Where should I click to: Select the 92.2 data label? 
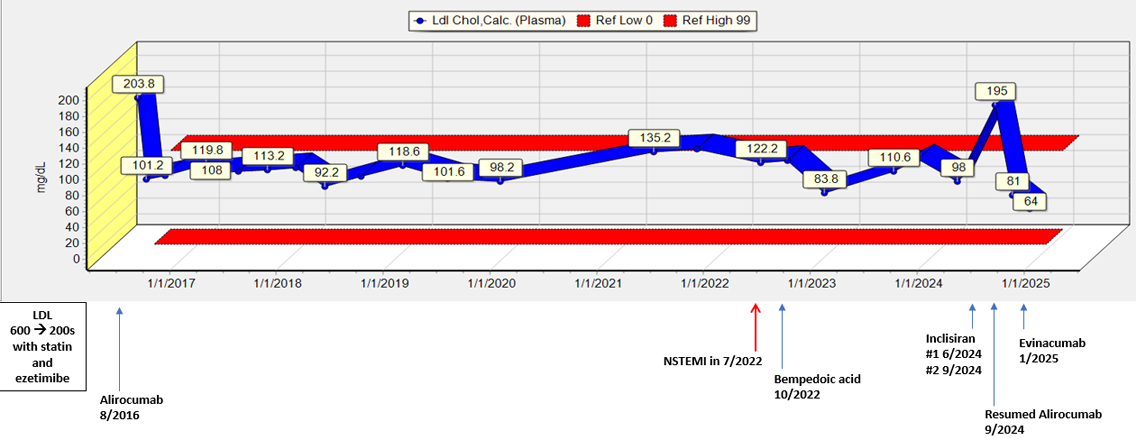324,172
